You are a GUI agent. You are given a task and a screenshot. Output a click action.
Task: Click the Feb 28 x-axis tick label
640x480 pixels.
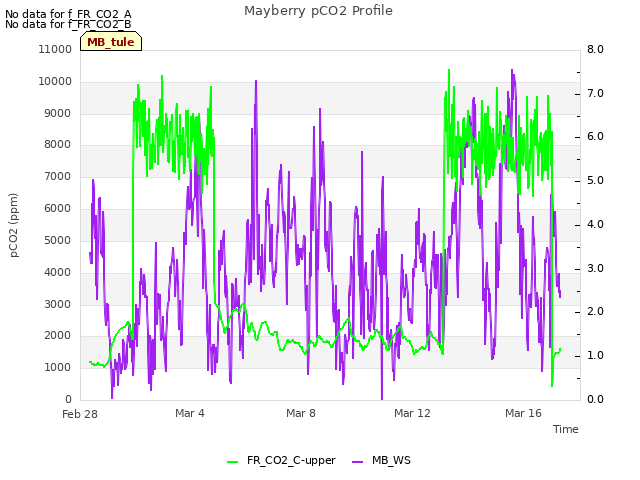pyautogui.click(x=80, y=414)
